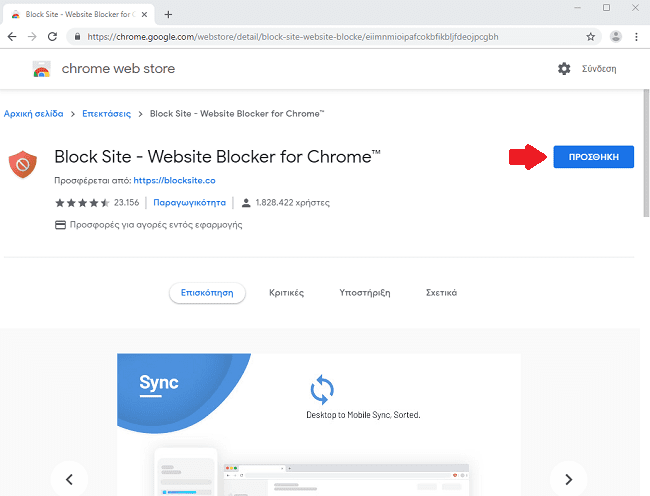Click the Block Site extension title heading
650x496 pixels.
[217, 157]
